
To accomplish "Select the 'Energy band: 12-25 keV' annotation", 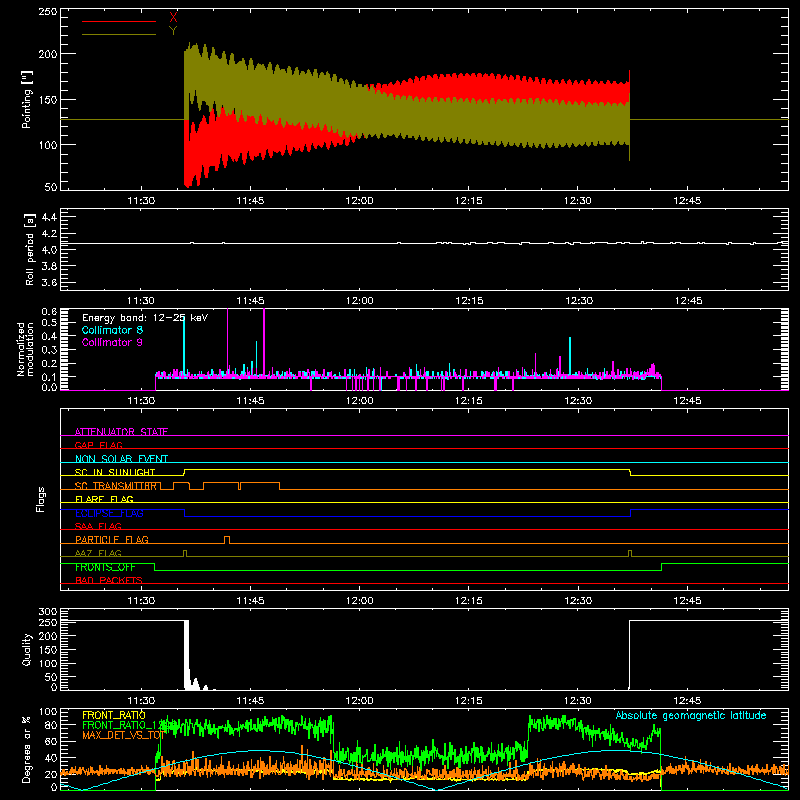I will 145,318.
